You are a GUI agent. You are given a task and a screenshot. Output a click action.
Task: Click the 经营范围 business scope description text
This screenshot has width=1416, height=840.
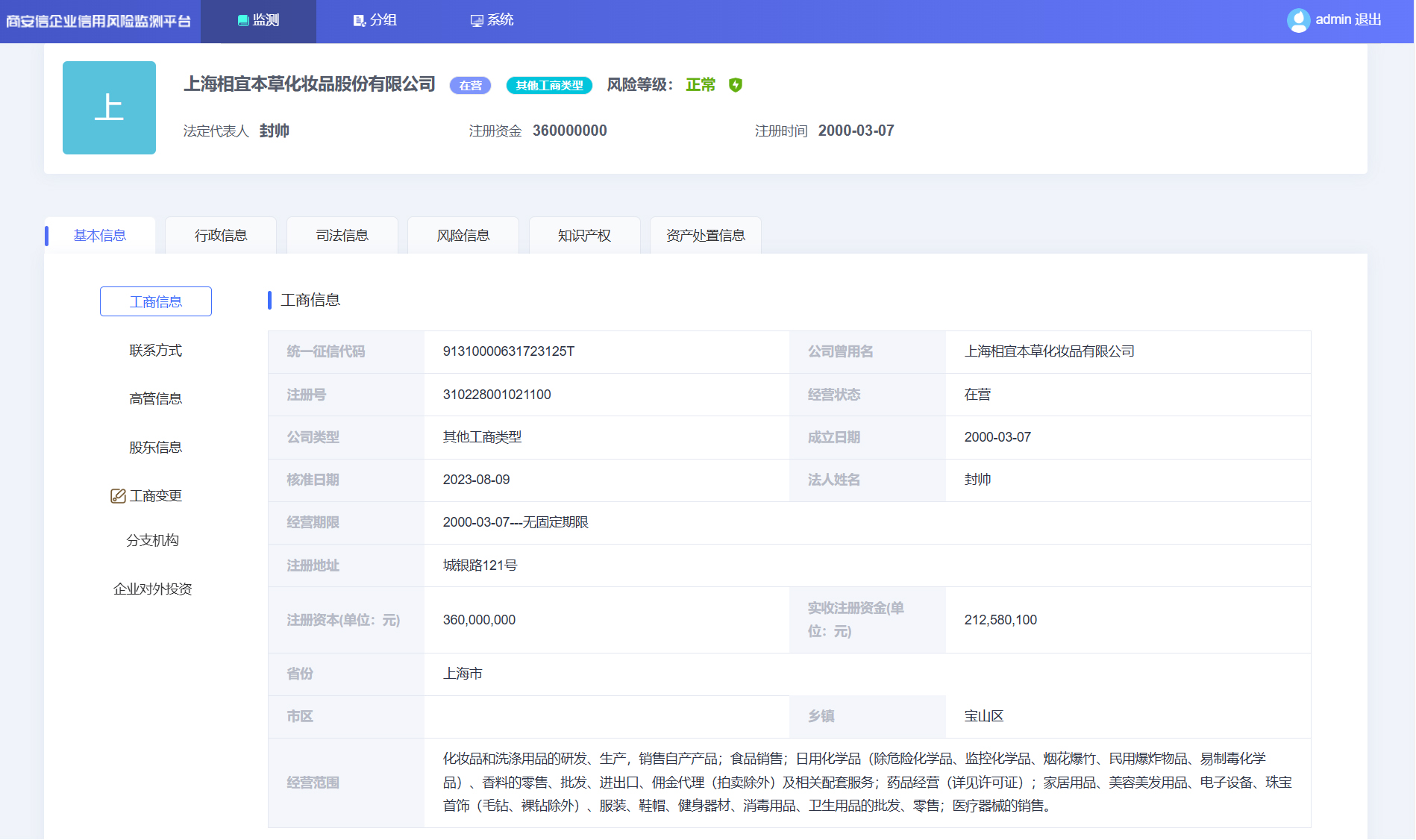point(868,783)
